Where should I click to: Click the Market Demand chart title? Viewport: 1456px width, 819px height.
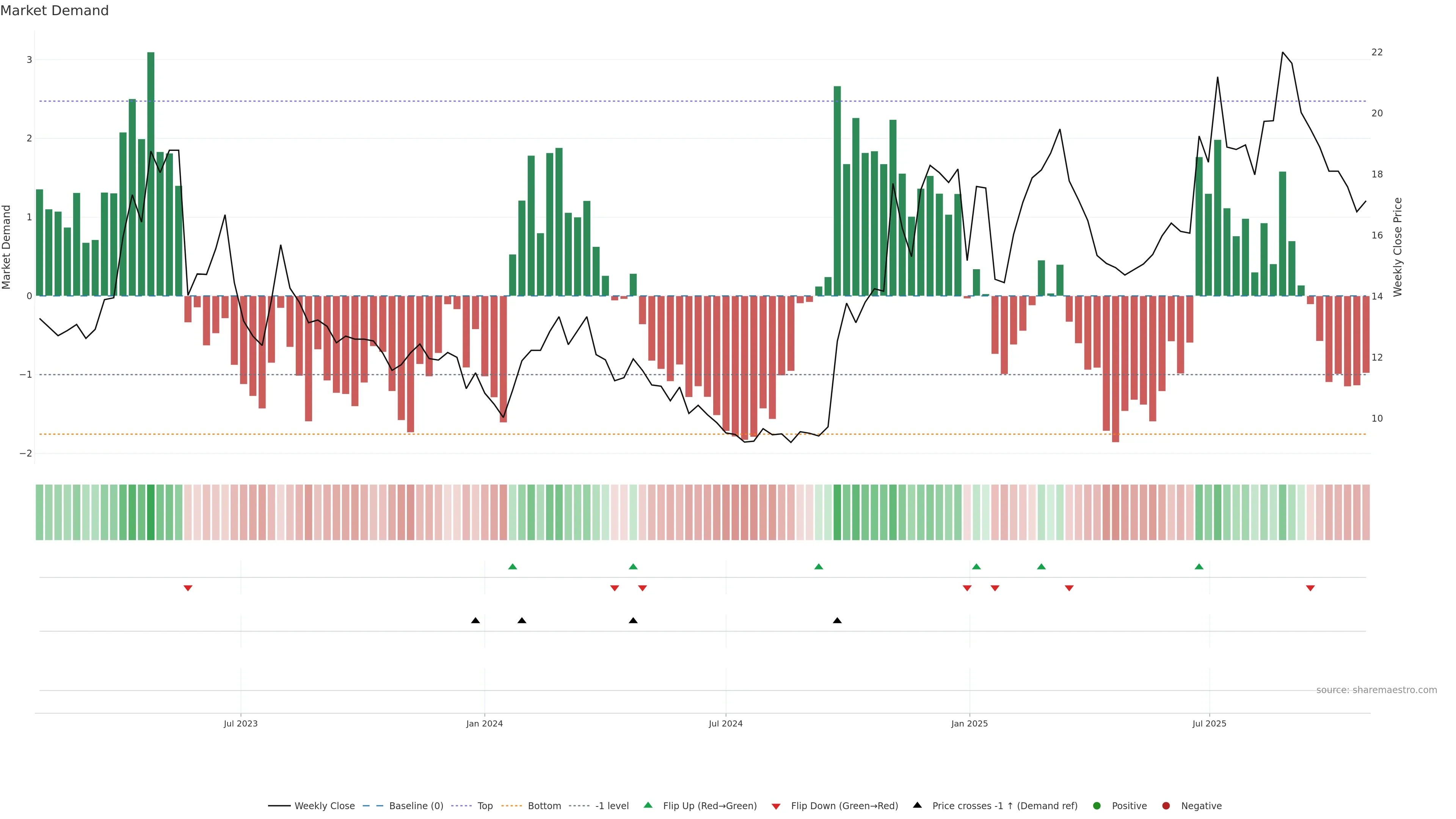[x=54, y=11]
